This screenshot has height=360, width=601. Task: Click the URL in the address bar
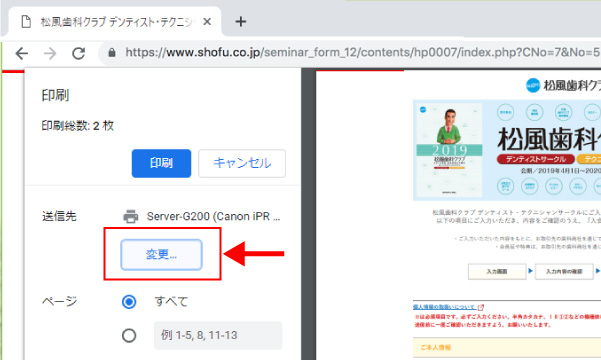(x=362, y=52)
